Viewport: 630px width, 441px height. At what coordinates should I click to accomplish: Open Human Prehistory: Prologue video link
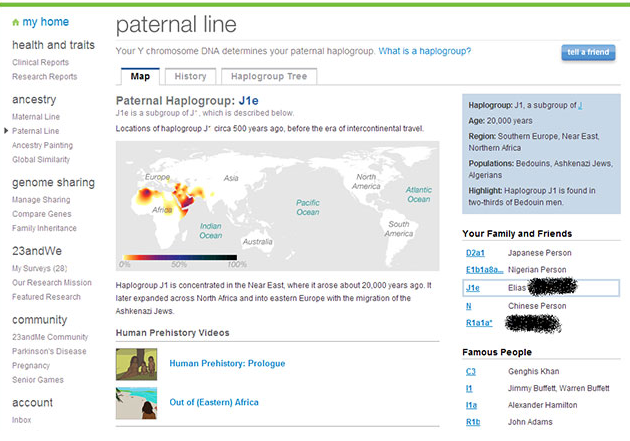pos(227,363)
